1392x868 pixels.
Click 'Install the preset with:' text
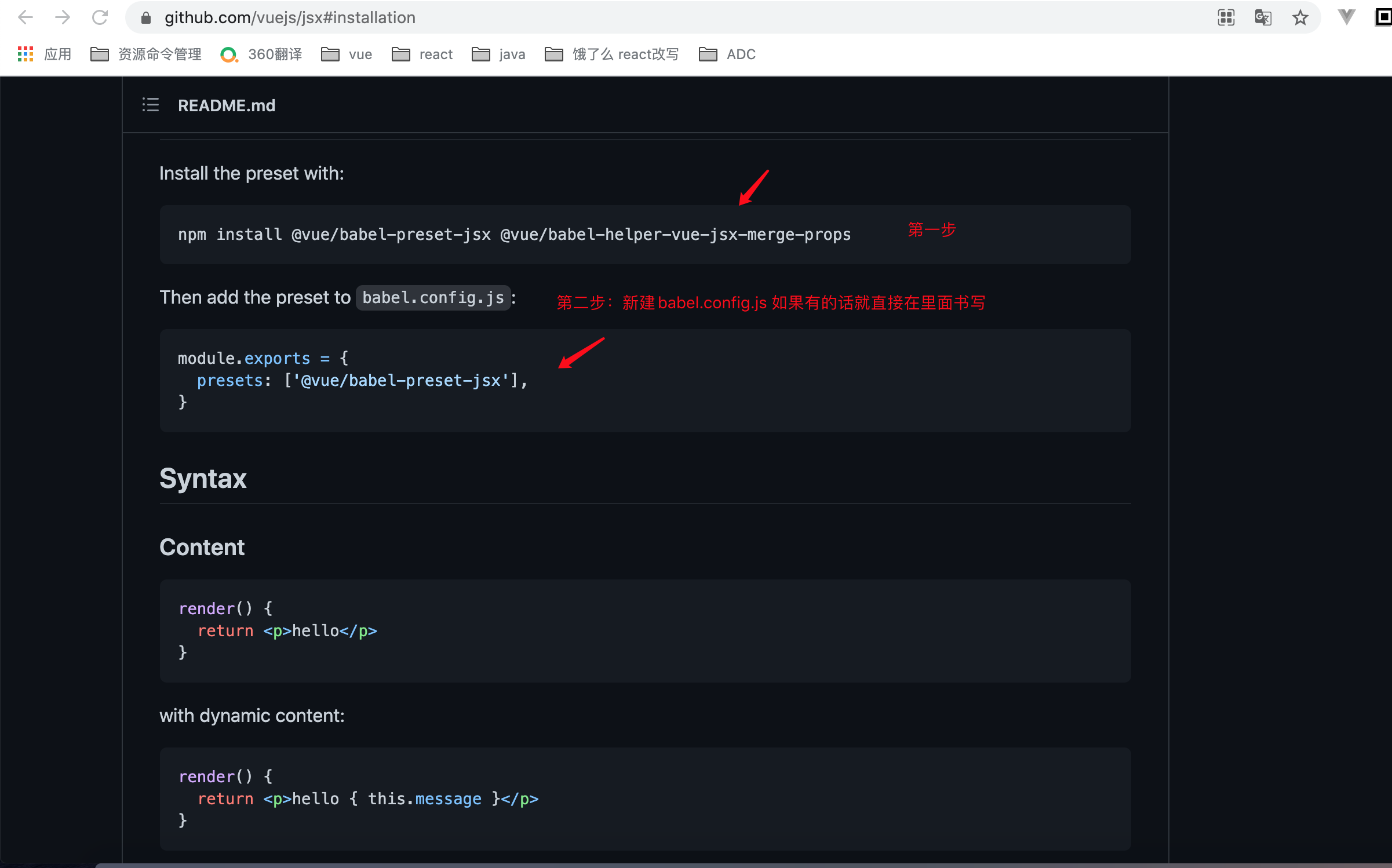pos(252,173)
